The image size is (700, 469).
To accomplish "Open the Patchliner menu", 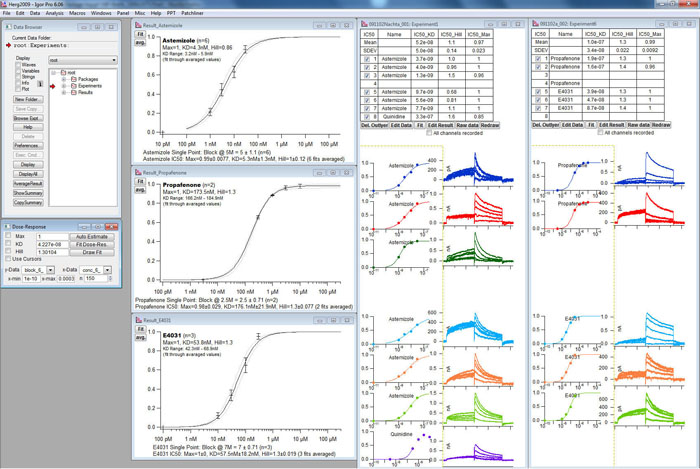I will (192, 13).
